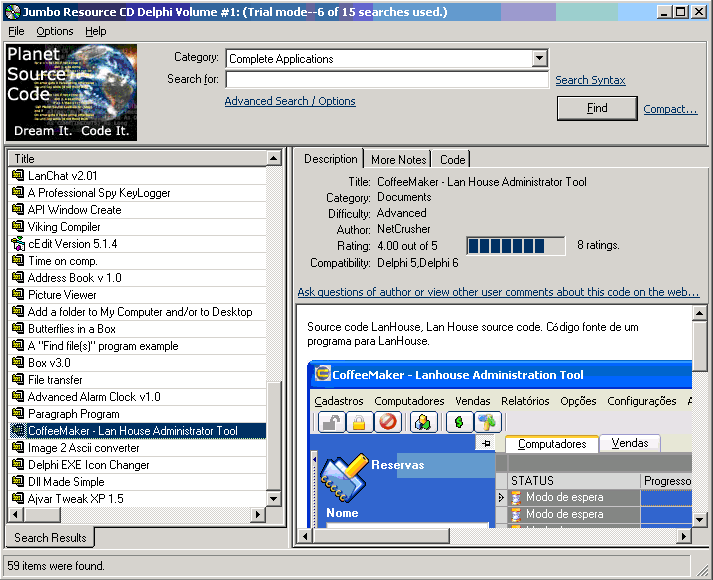
Task: Click the Picture Viewer item icon
Action: click(x=18, y=294)
